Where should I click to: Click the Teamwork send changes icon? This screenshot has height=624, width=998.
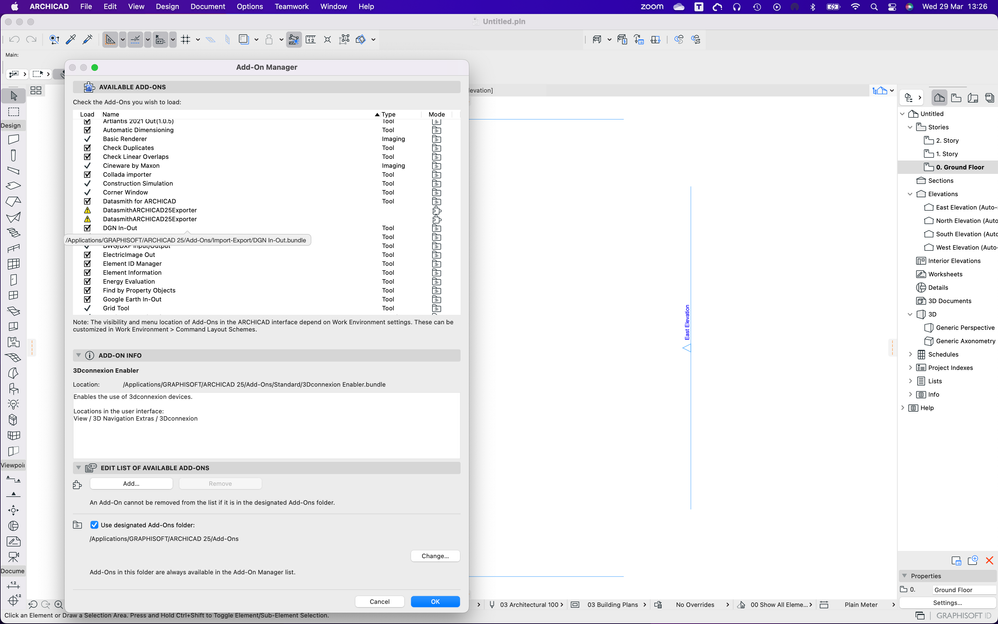(678, 39)
